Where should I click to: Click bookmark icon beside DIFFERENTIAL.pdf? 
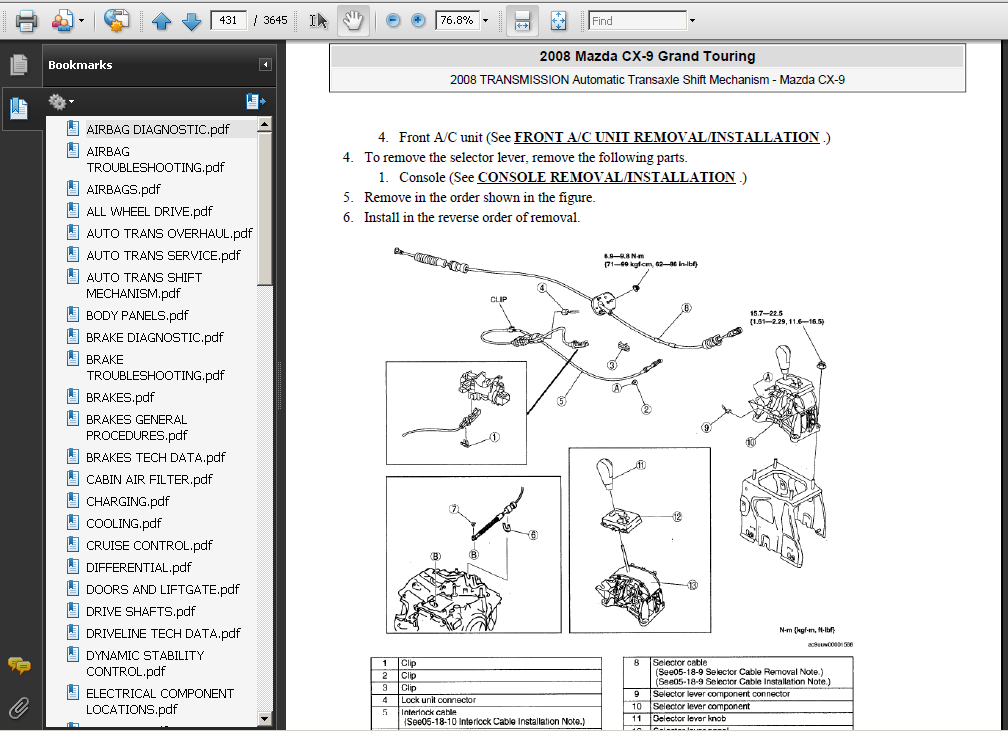[73, 566]
